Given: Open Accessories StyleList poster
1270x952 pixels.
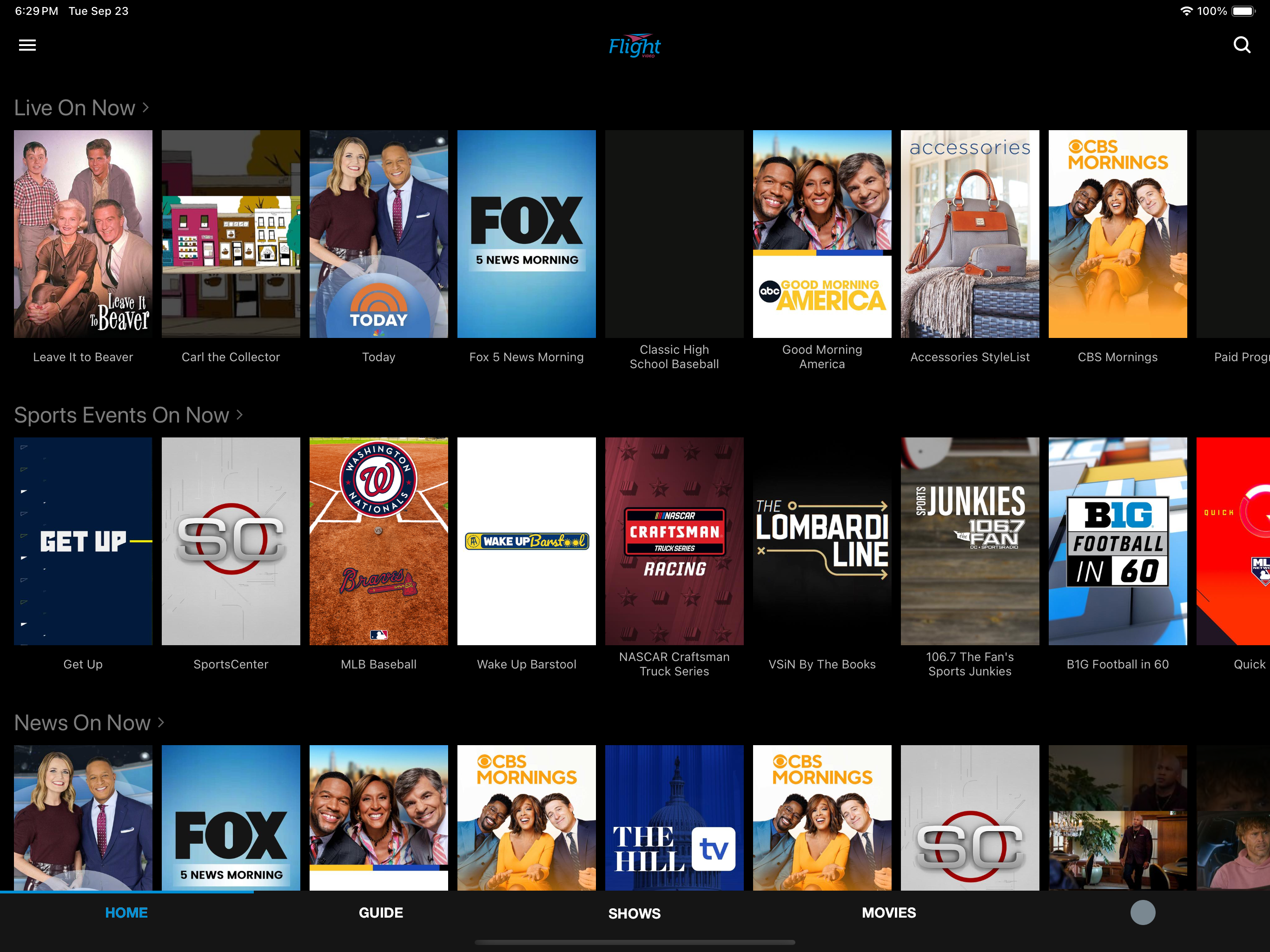Looking at the screenshot, I should point(970,234).
